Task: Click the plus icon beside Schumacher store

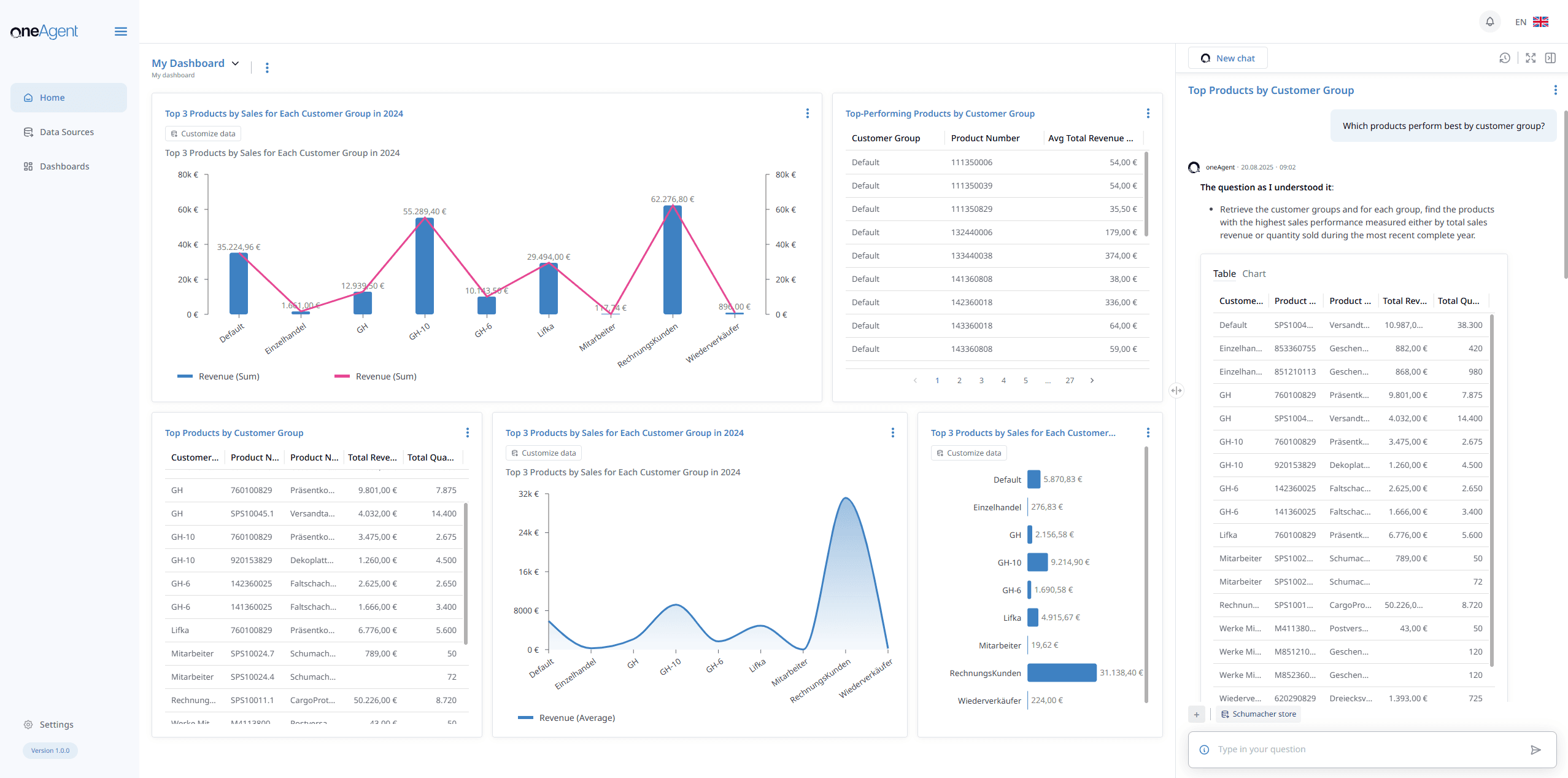Action: [1196, 715]
